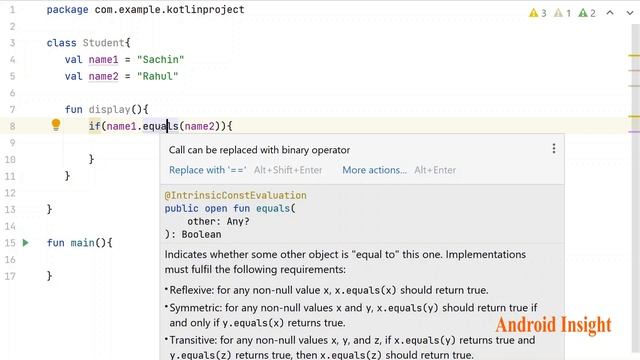
Task: Click the '): Boolean' return type line
Action: coord(193,234)
